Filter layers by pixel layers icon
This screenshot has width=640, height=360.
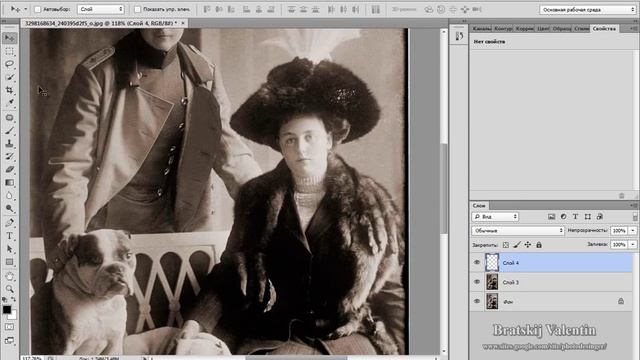click(551, 217)
